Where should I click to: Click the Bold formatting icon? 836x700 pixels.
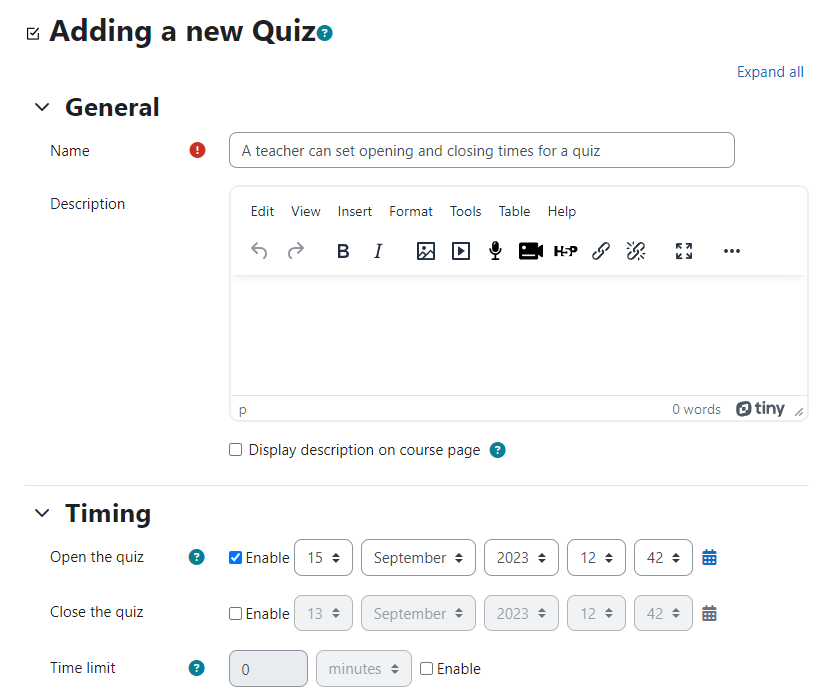coord(343,251)
